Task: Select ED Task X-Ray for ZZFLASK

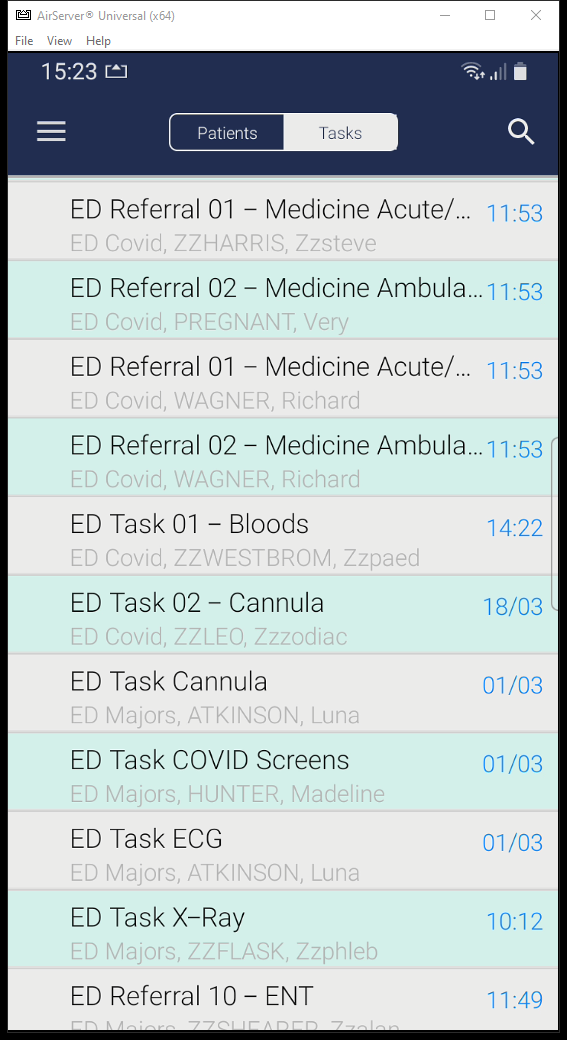Action: coord(283,930)
